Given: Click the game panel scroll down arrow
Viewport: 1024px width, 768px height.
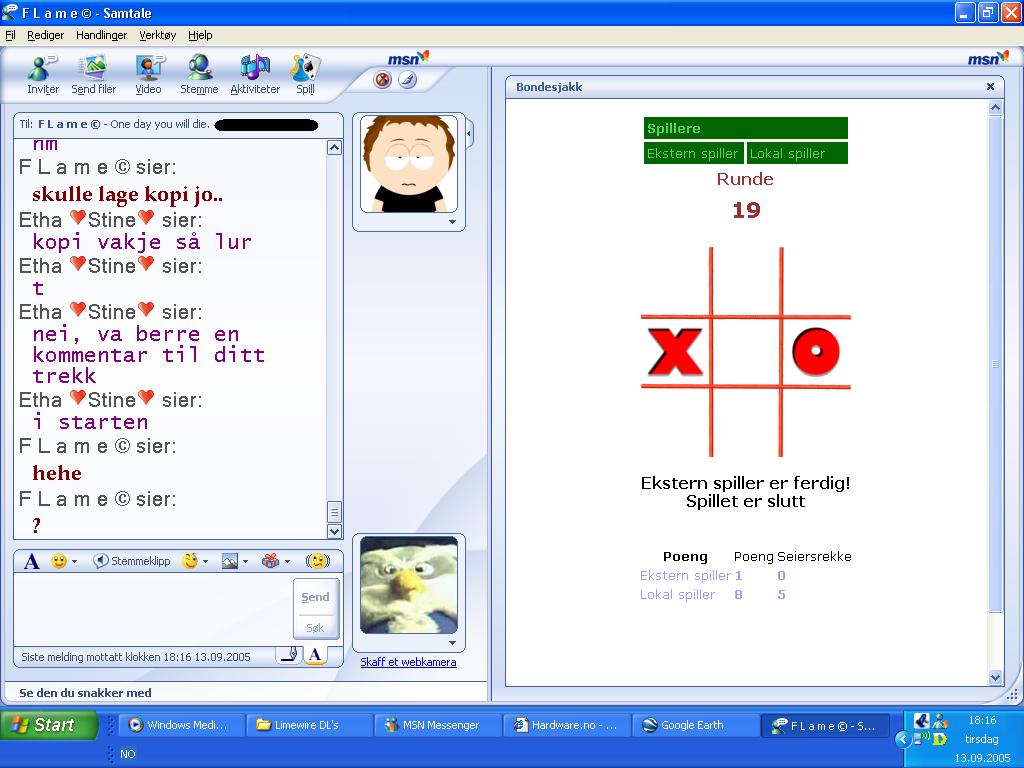Looking at the screenshot, I should tap(995, 677).
